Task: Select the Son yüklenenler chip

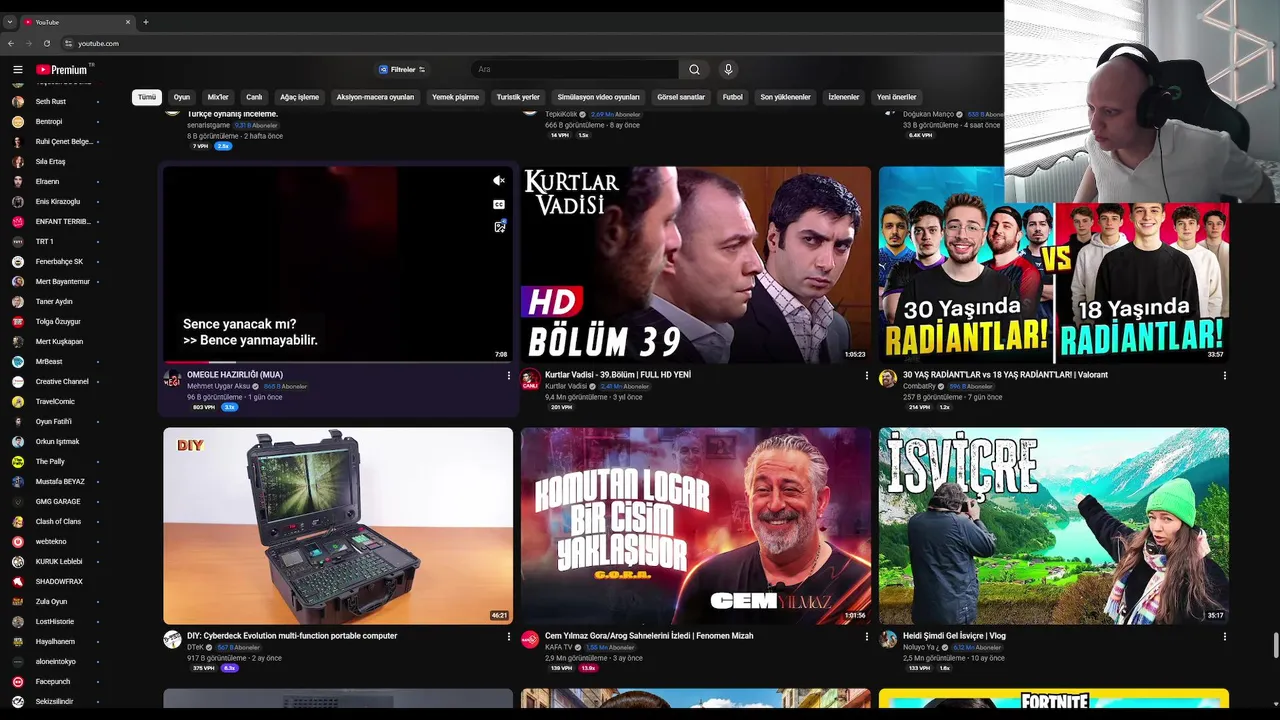Action: [x=785, y=97]
